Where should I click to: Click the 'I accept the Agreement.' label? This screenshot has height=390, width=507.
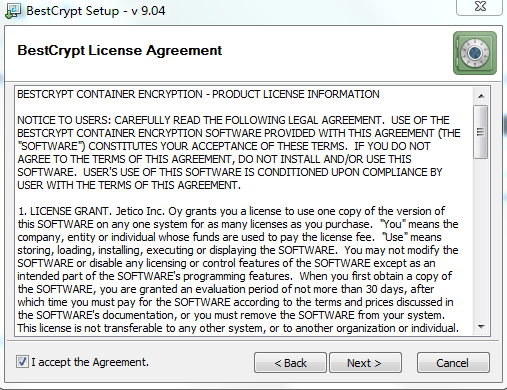tap(90, 362)
